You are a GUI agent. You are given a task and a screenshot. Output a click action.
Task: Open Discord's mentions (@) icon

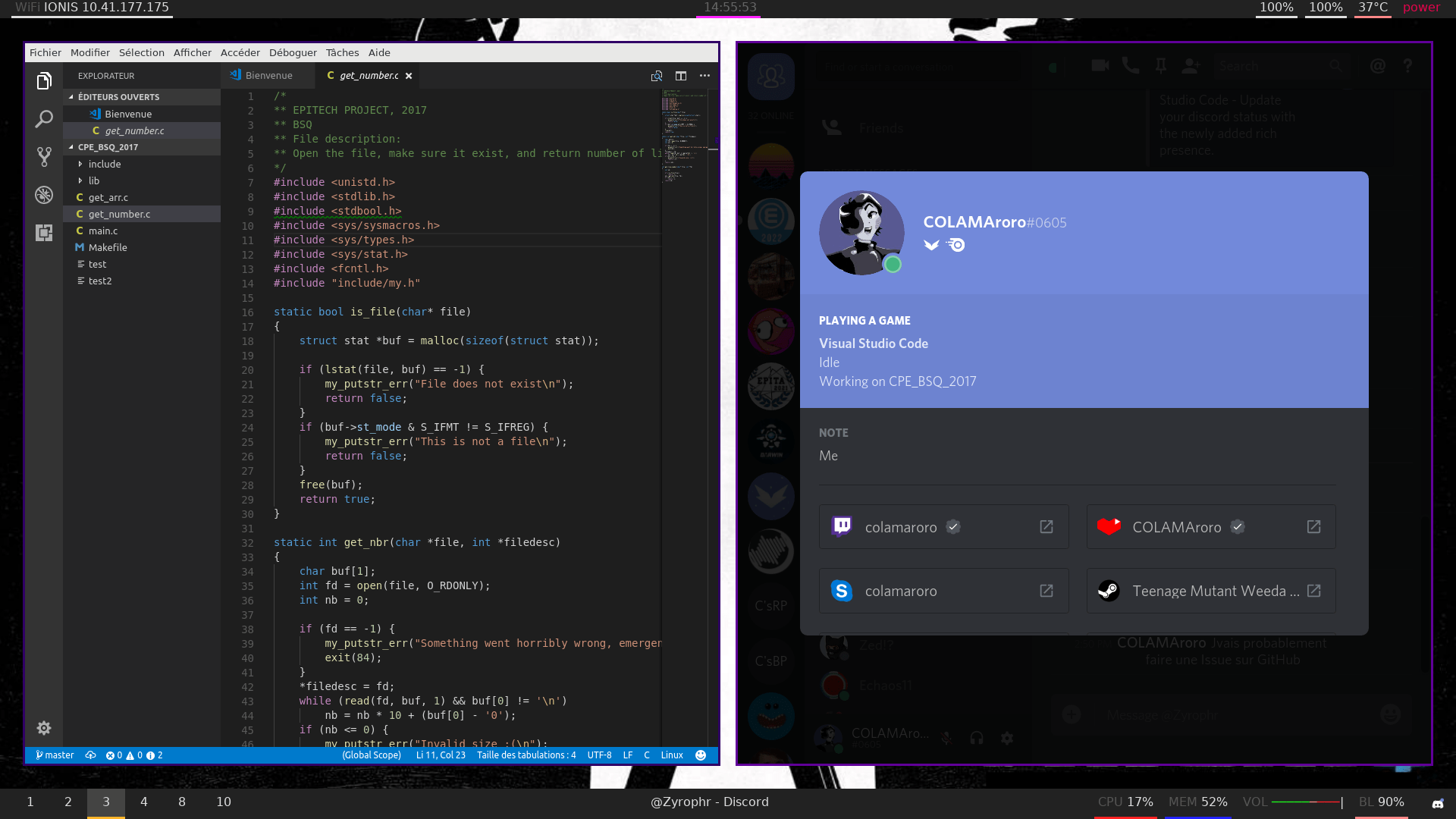[1378, 66]
